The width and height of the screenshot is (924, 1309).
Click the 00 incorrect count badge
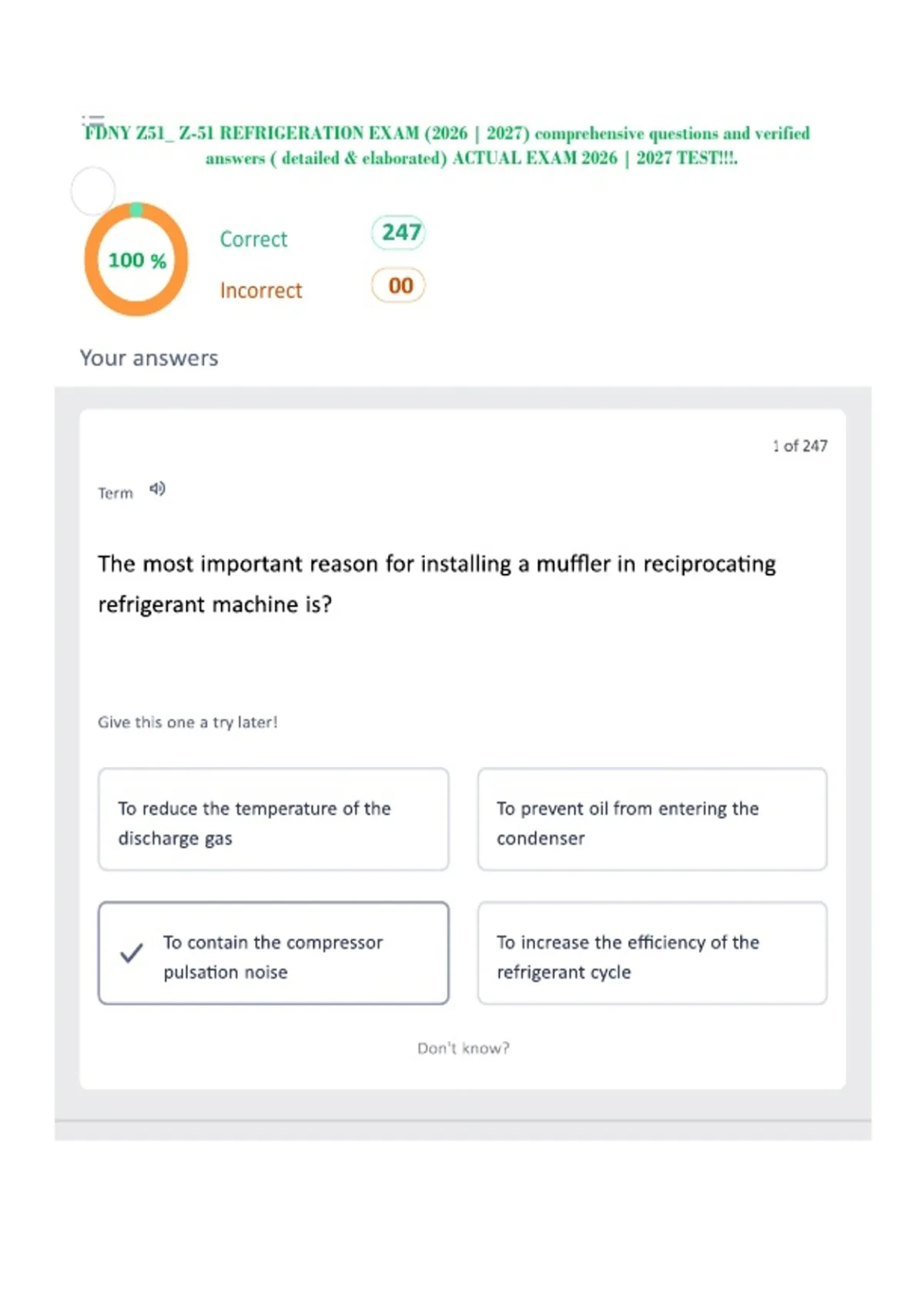399,286
